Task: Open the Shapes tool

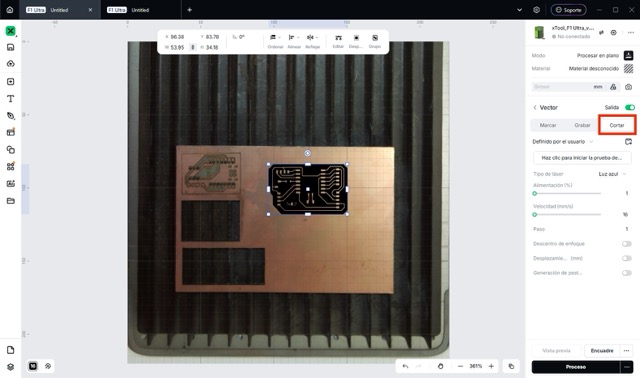Action: [11, 150]
